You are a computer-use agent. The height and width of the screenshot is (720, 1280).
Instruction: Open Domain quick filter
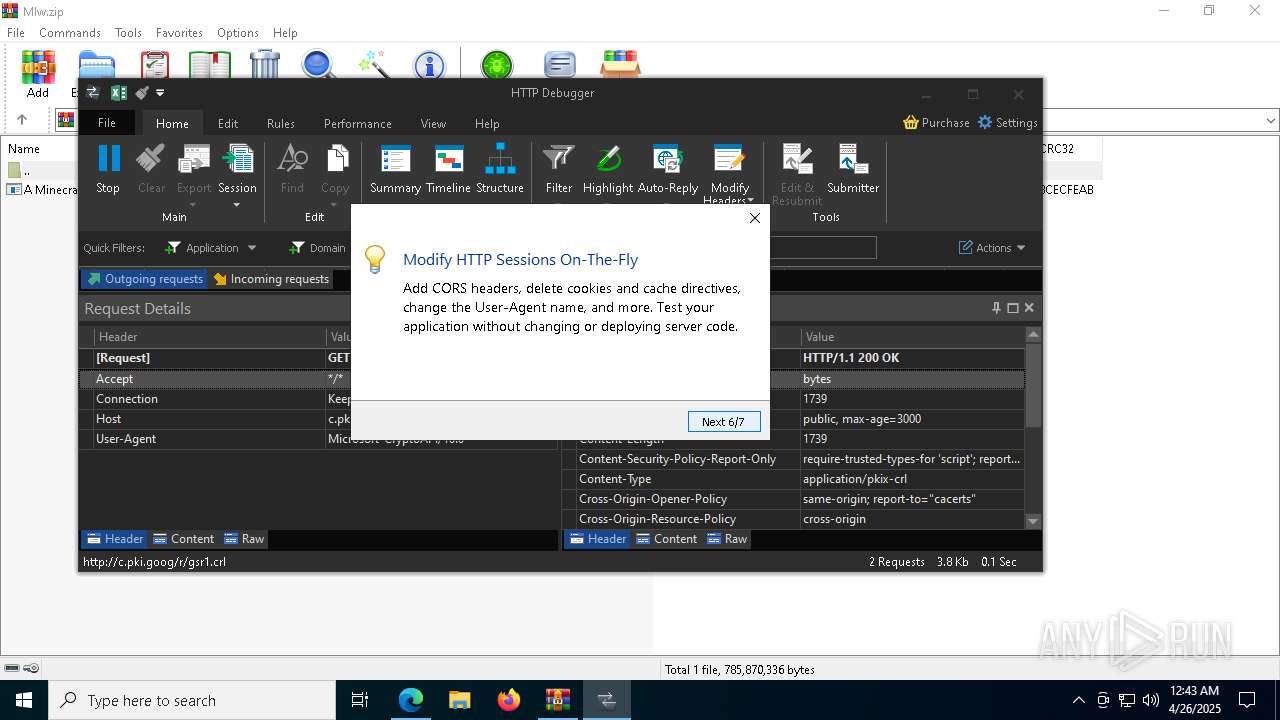pos(317,248)
